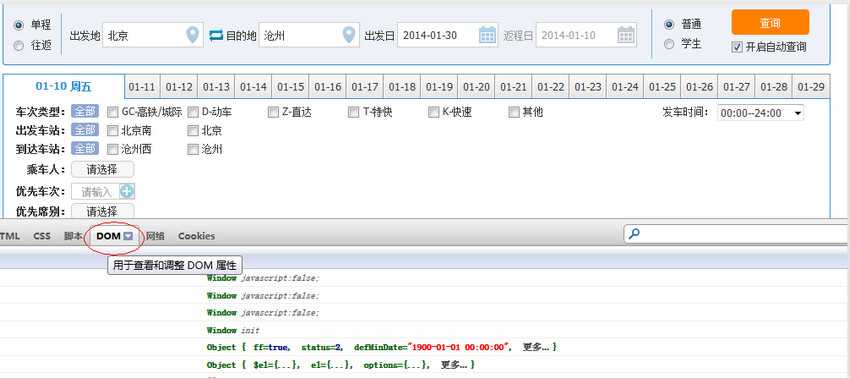
Task: Select the 01-20 date tab
Action: click(x=476, y=87)
